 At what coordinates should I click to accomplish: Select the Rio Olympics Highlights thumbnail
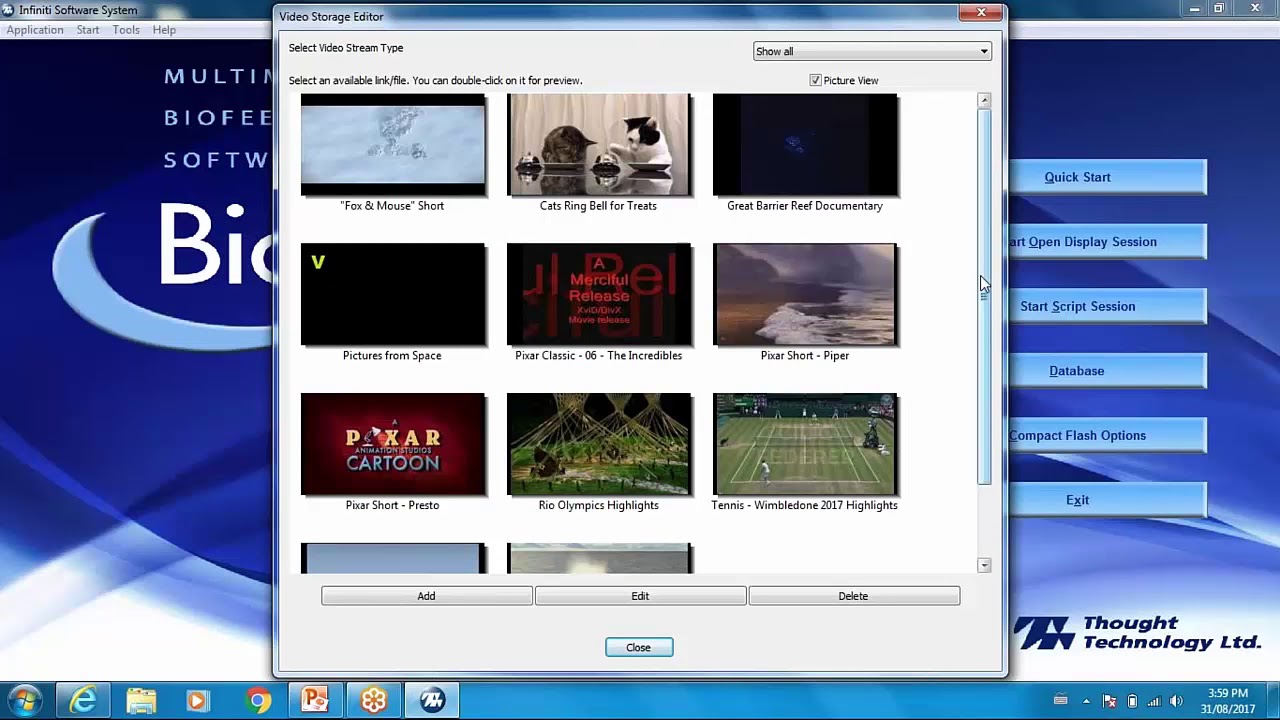pos(599,445)
